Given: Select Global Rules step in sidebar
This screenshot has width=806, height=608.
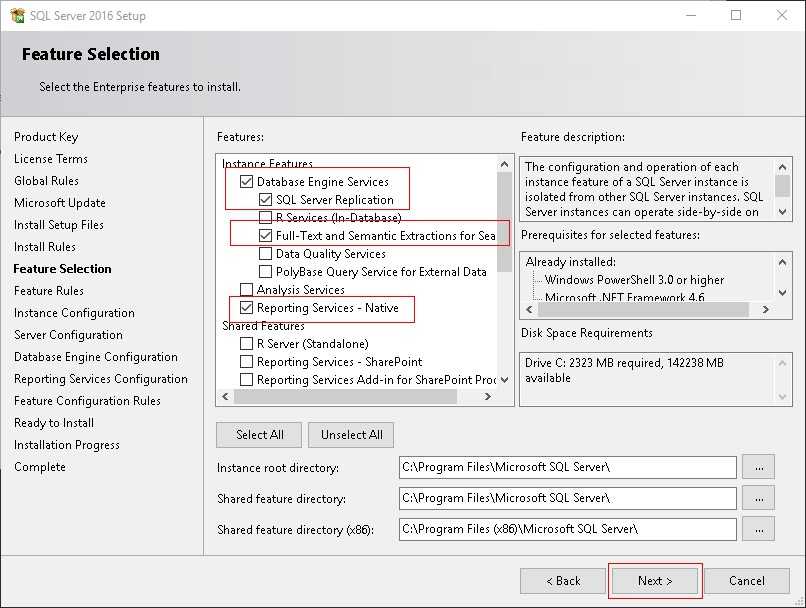Looking at the screenshot, I should click(46, 181).
